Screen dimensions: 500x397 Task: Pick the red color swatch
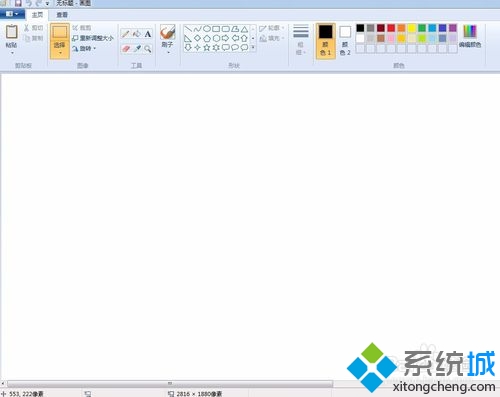tap(391, 28)
